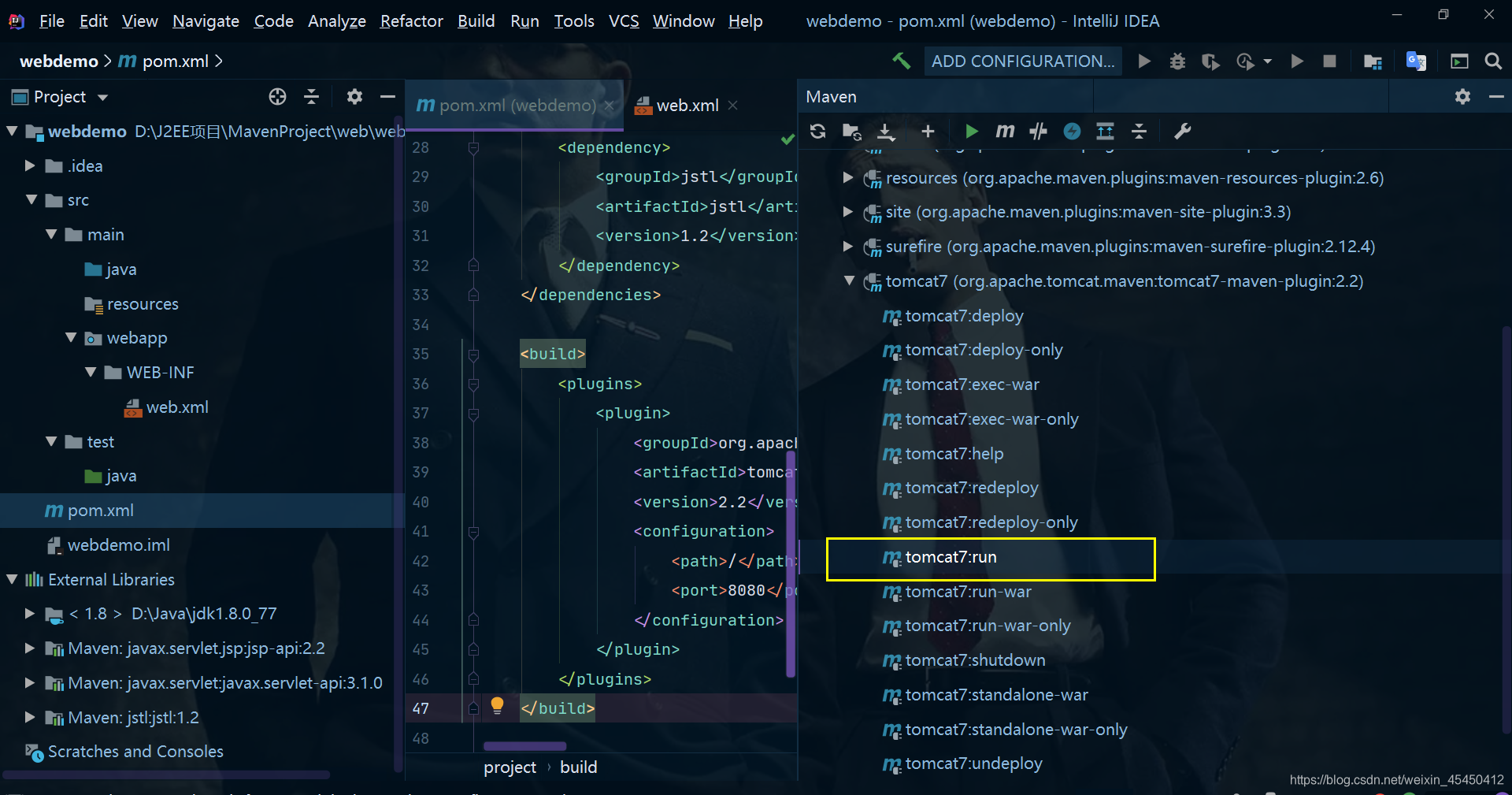This screenshot has height=795, width=1512.
Task: Click the Stop square icon
Action: click(1329, 61)
